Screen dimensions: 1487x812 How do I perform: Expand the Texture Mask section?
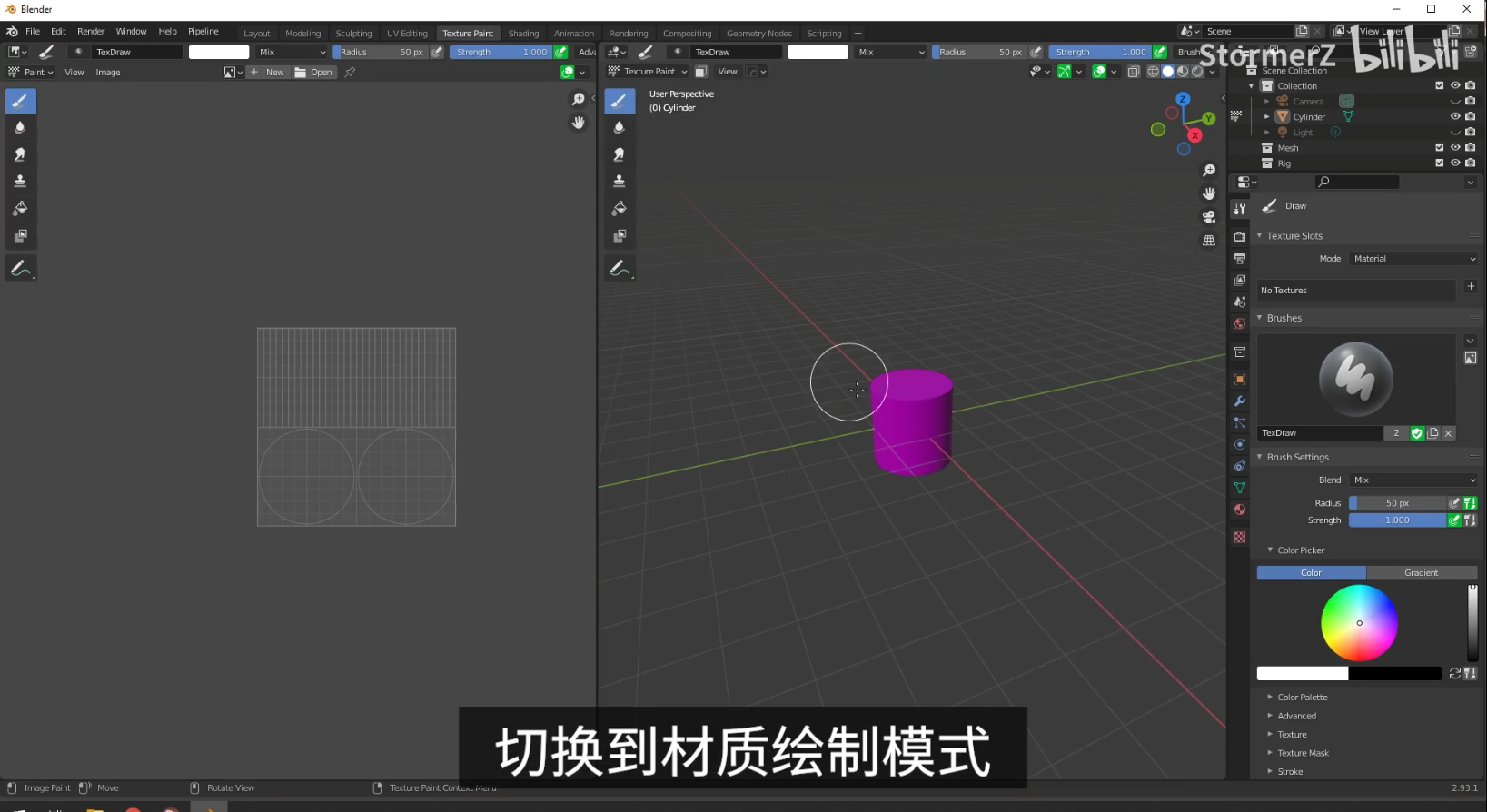click(1303, 753)
